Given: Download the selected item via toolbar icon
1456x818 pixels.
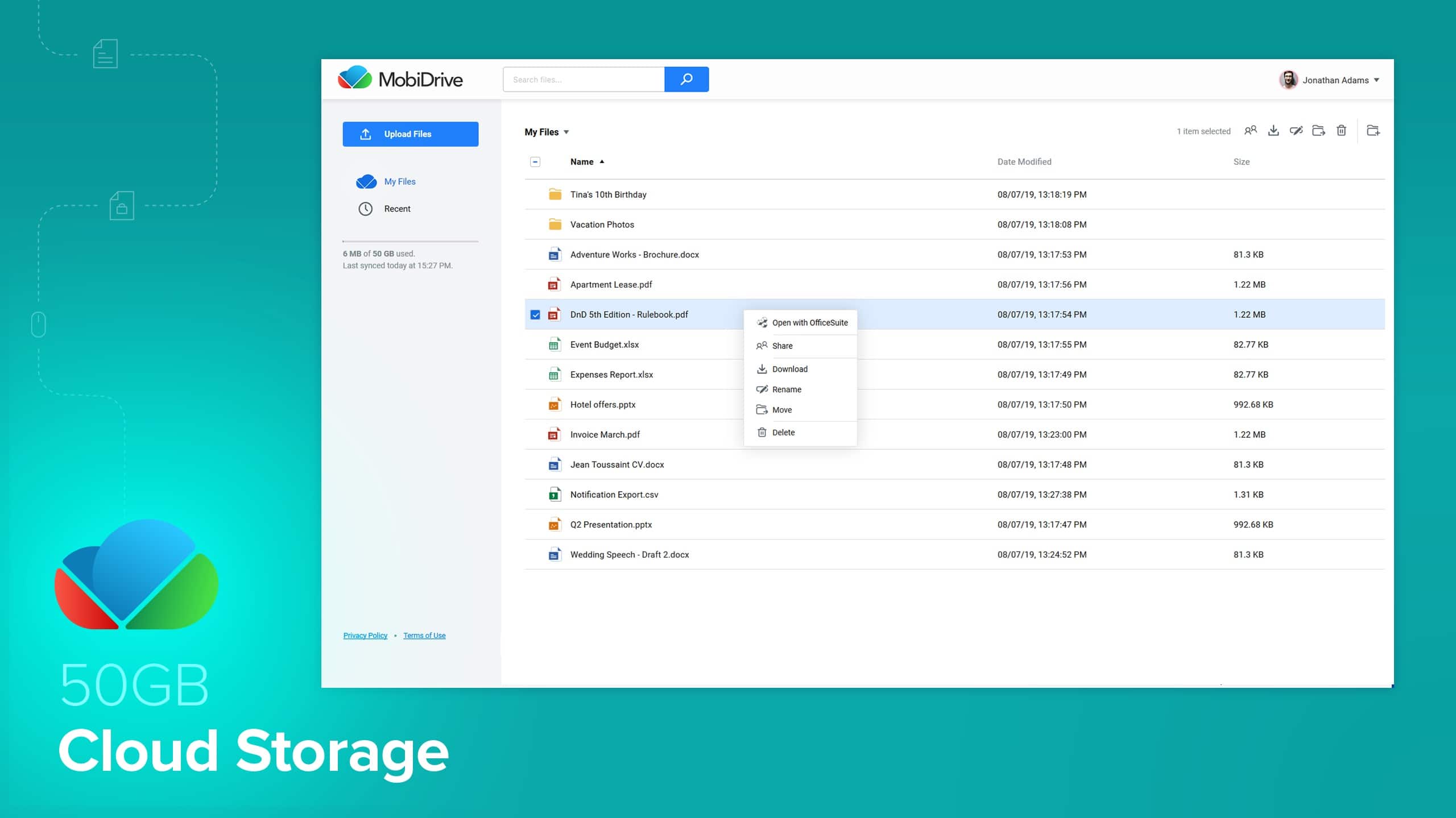Looking at the screenshot, I should click(x=1273, y=130).
